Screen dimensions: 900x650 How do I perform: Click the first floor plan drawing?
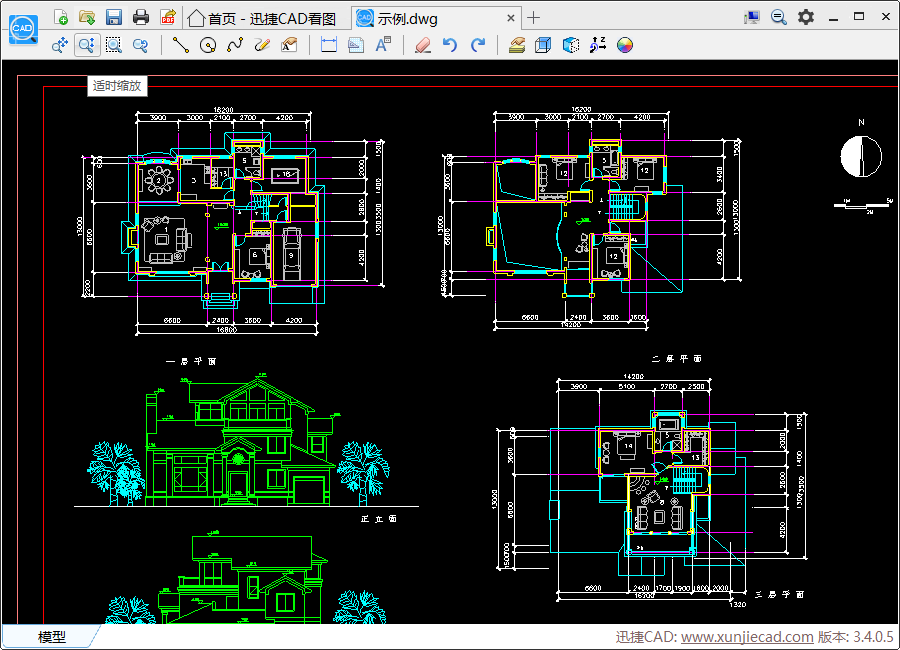pos(232,221)
